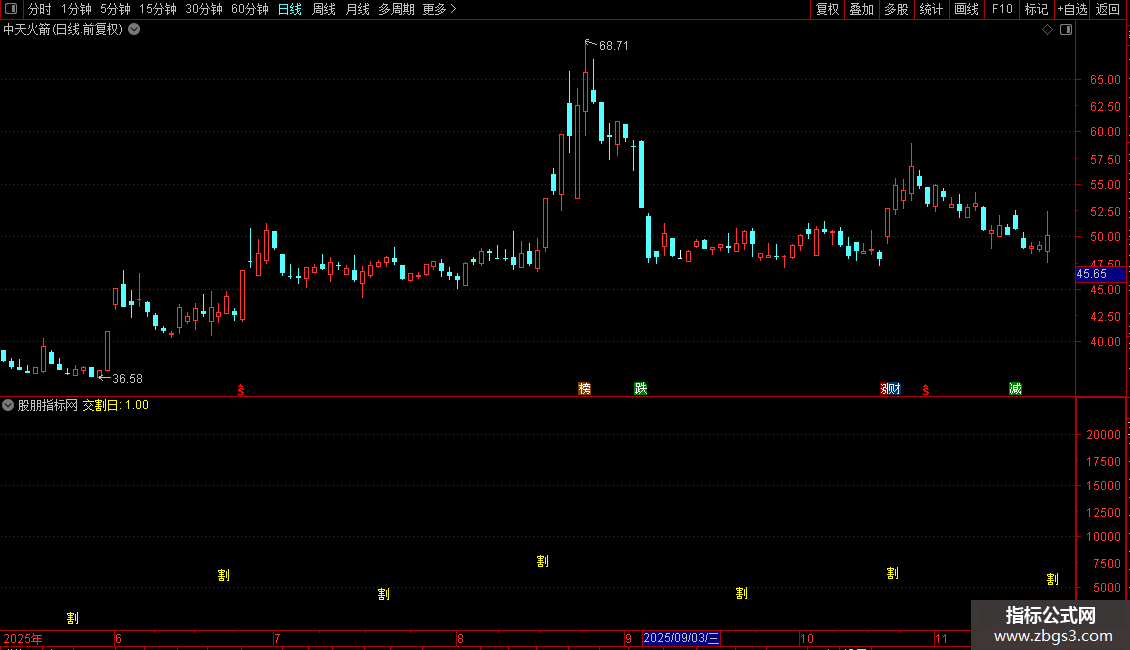
Task: Activate the 画线 drawing tools
Action: click(x=966, y=9)
